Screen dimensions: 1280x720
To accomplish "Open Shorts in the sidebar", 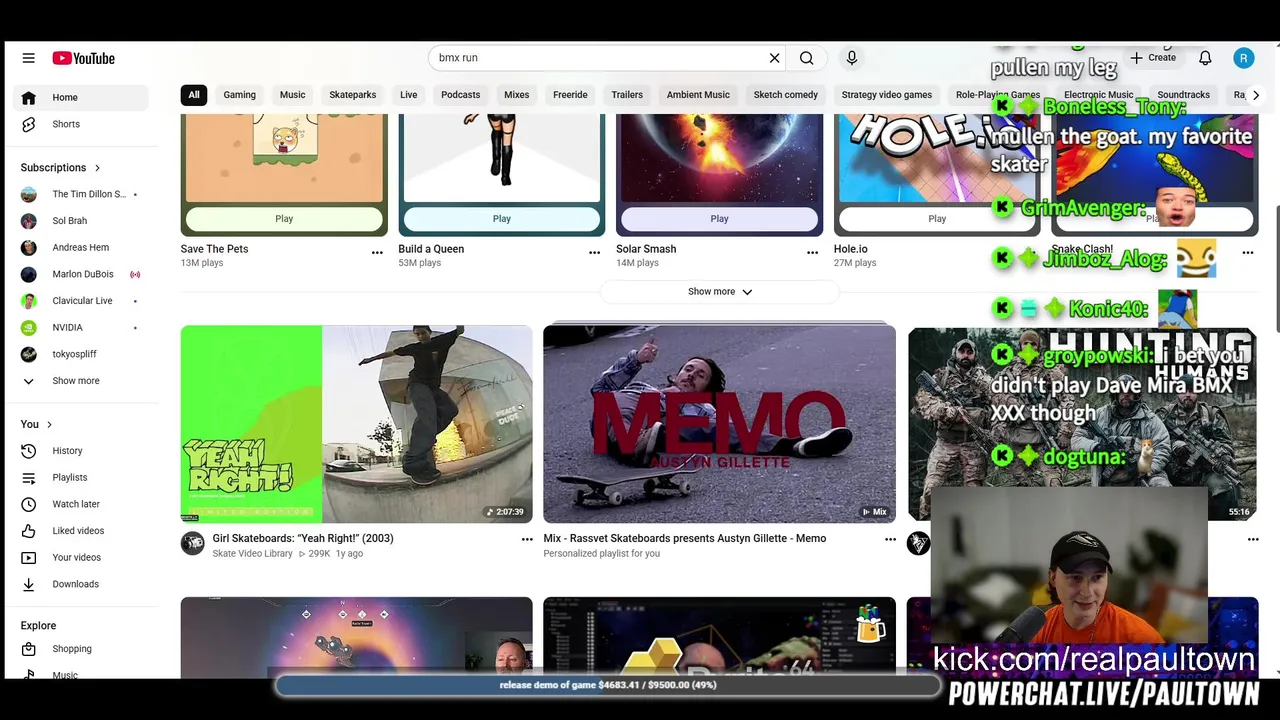I will (x=83, y=124).
